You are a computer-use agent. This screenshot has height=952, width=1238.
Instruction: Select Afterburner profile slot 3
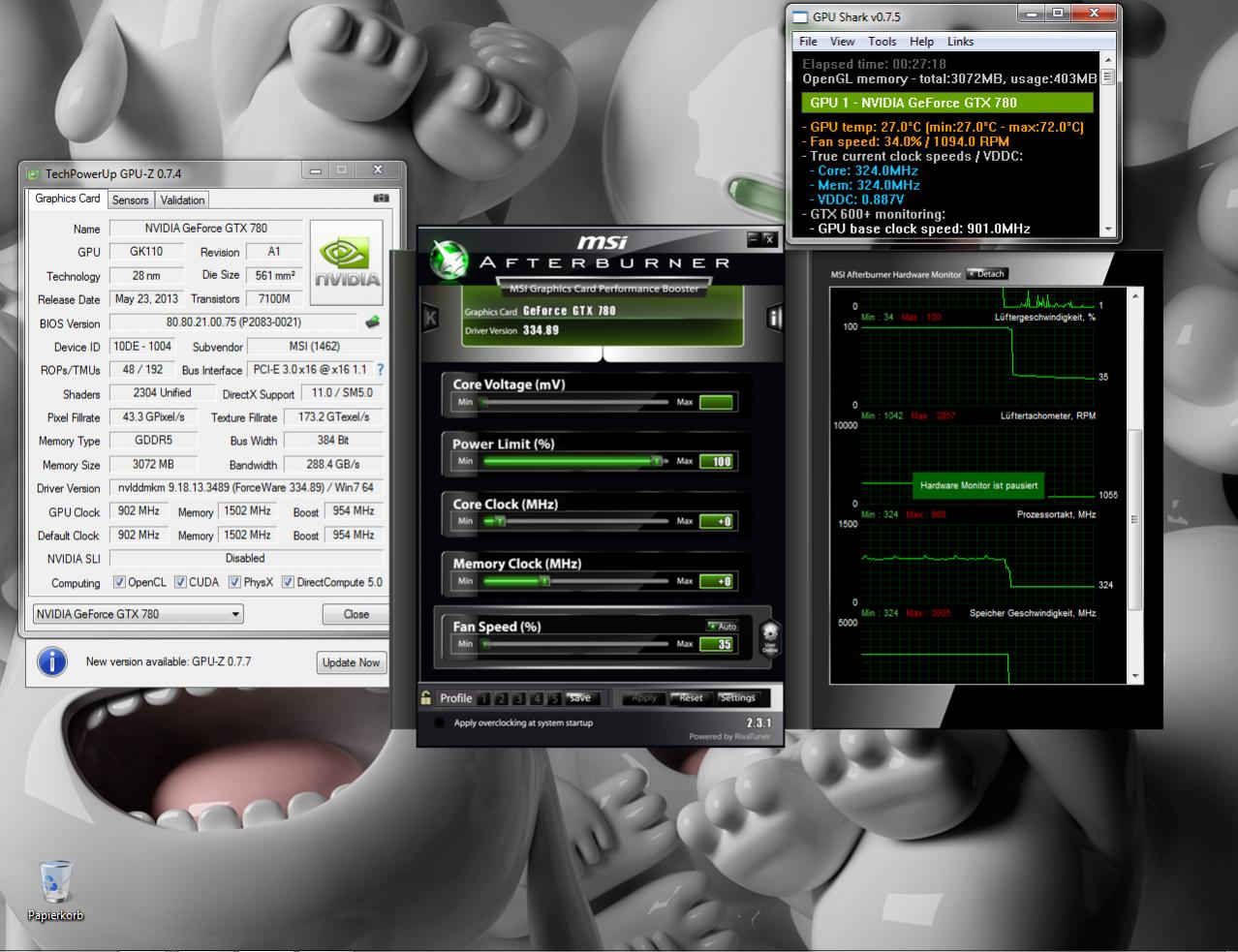coord(520,698)
